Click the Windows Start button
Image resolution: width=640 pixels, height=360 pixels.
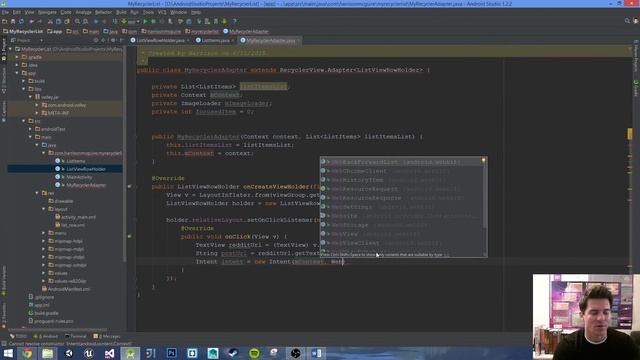pos(8,353)
